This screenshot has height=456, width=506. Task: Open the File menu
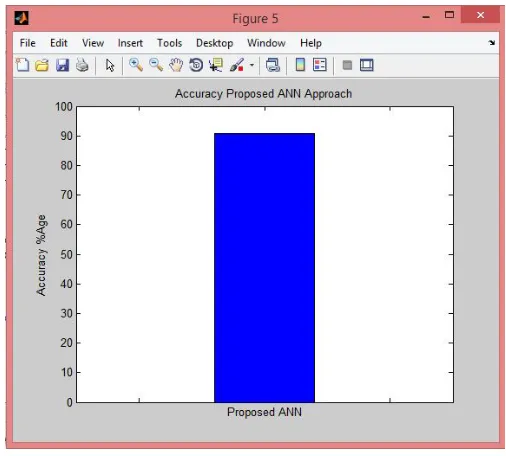click(x=28, y=43)
